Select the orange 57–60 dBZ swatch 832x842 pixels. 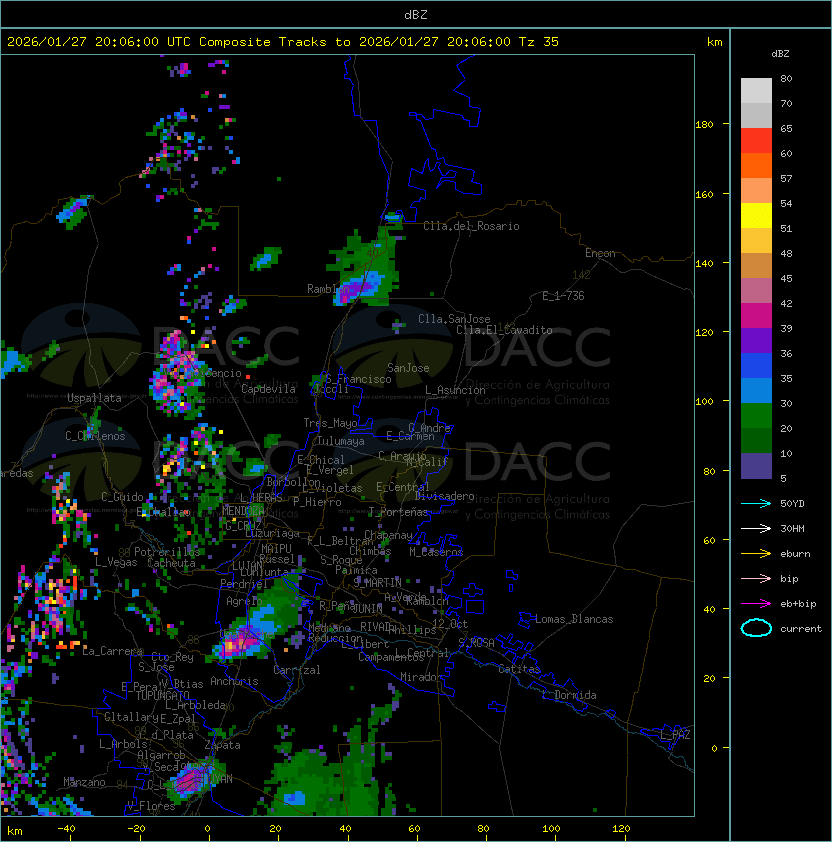pyautogui.click(x=756, y=166)
